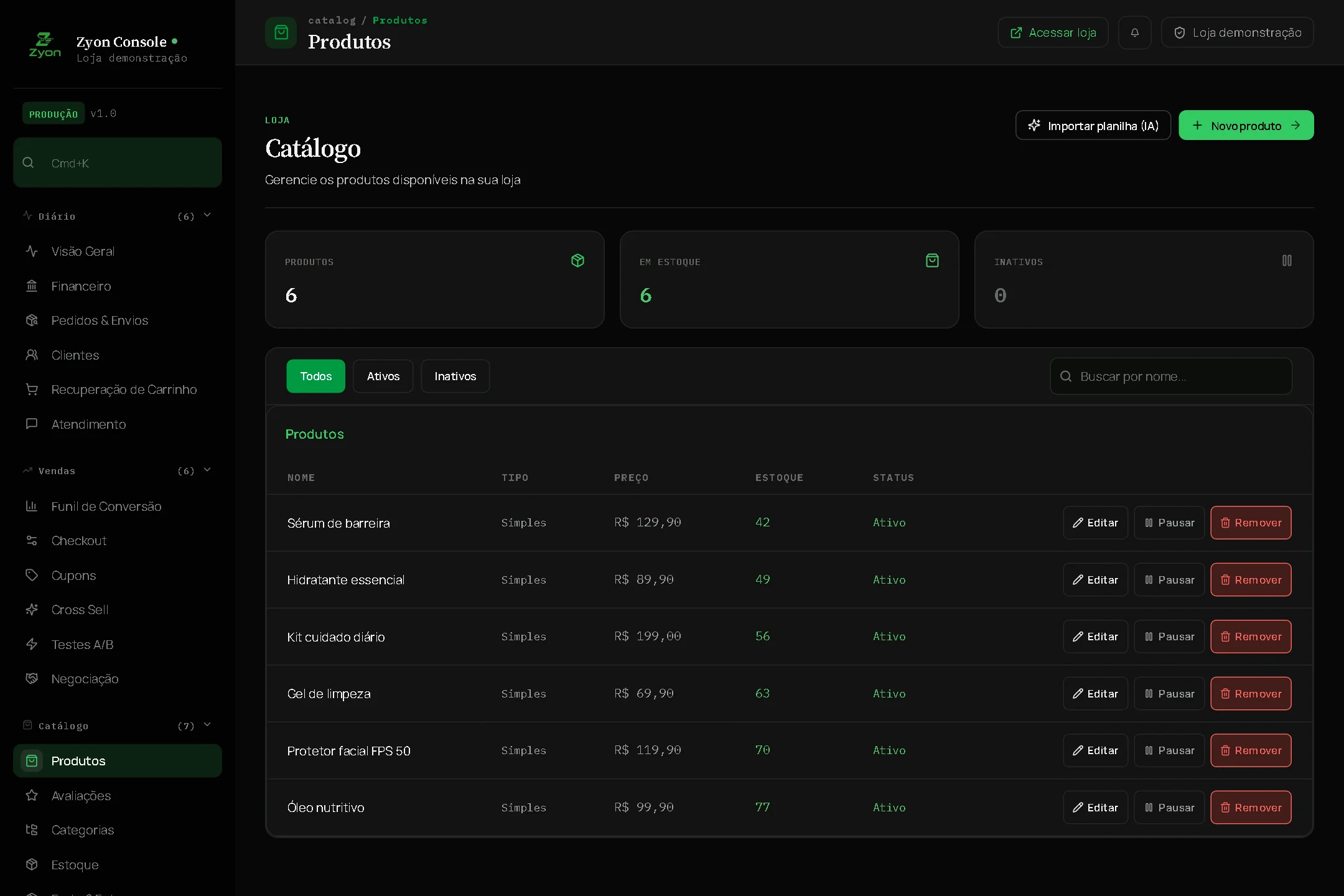Edit the Sérum de barreira product
This screenshot has width=1344, height=896.
1095,523
